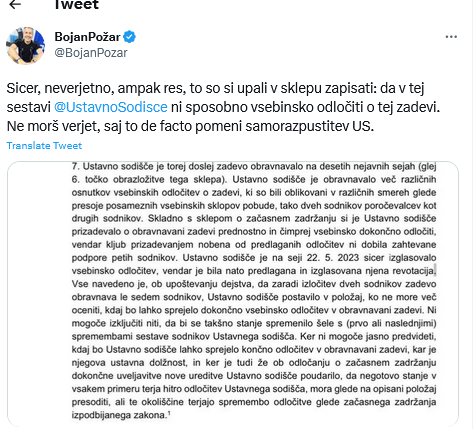Open the attached court document image
The image size is (473, 429).
pos(233,294)
